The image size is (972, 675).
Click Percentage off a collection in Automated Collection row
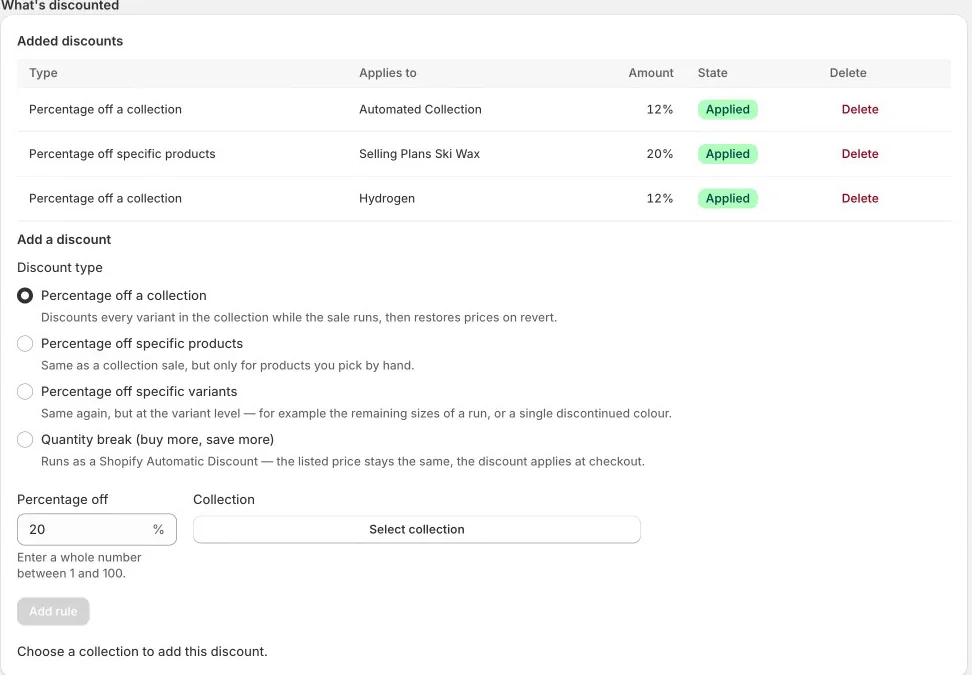105,109
